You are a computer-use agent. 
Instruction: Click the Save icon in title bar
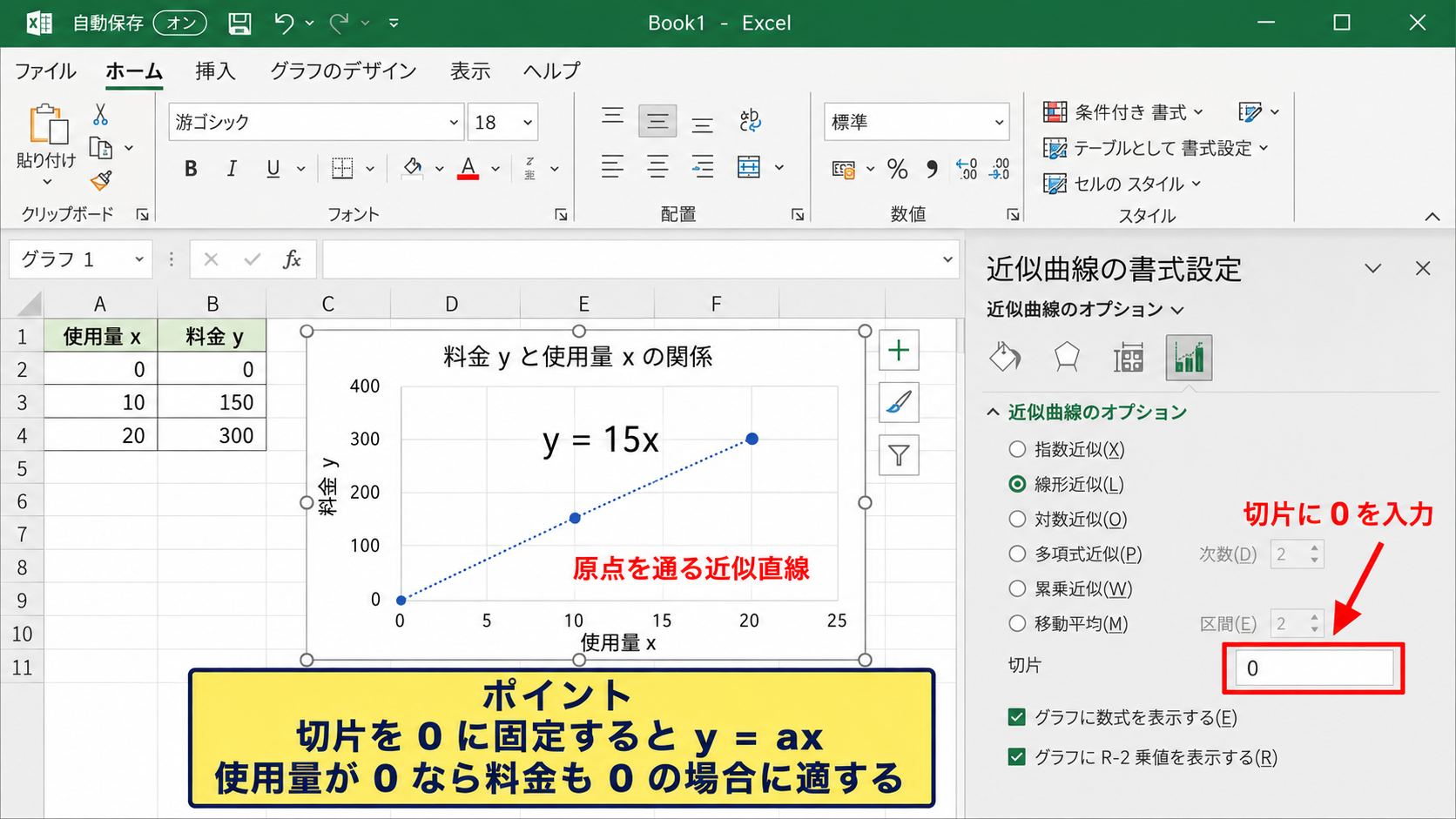tap(239, 23)
